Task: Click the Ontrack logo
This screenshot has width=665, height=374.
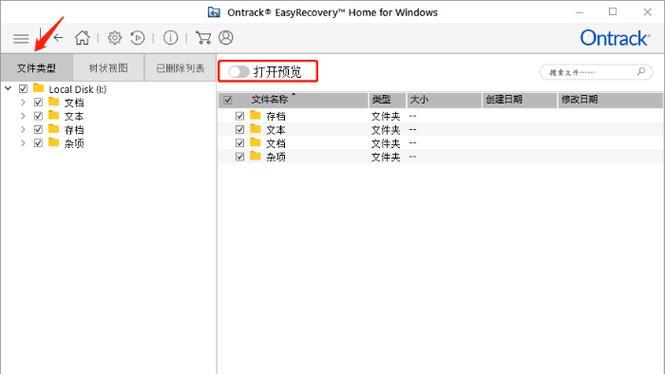Action: click(x=615, y=39)
